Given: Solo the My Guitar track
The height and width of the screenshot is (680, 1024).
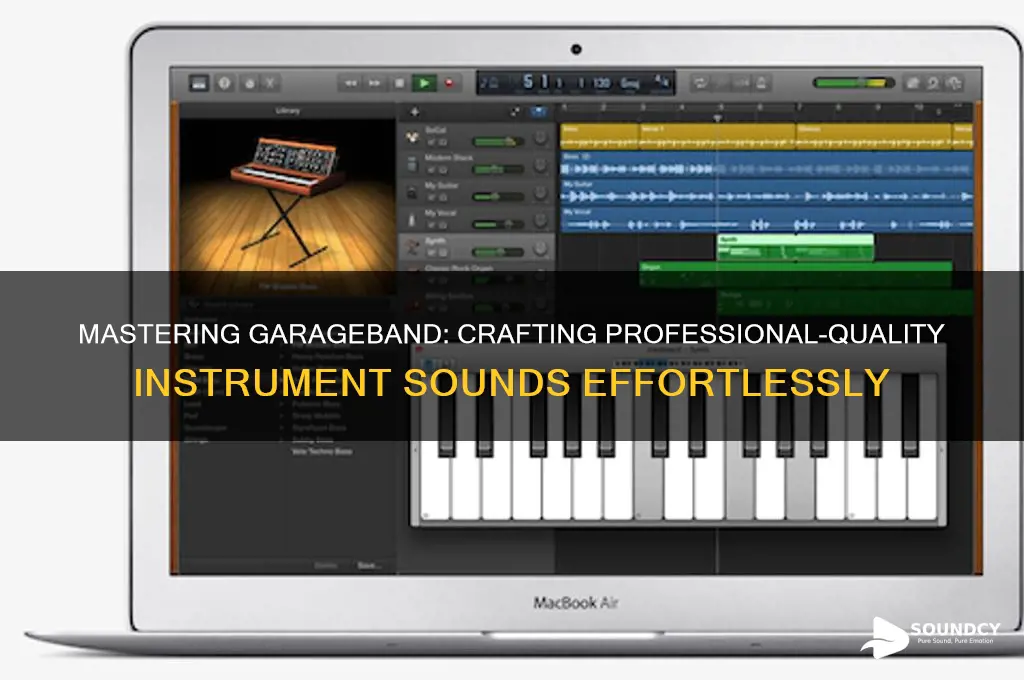Looking at the screenshot, I should [x=442, y=197].
